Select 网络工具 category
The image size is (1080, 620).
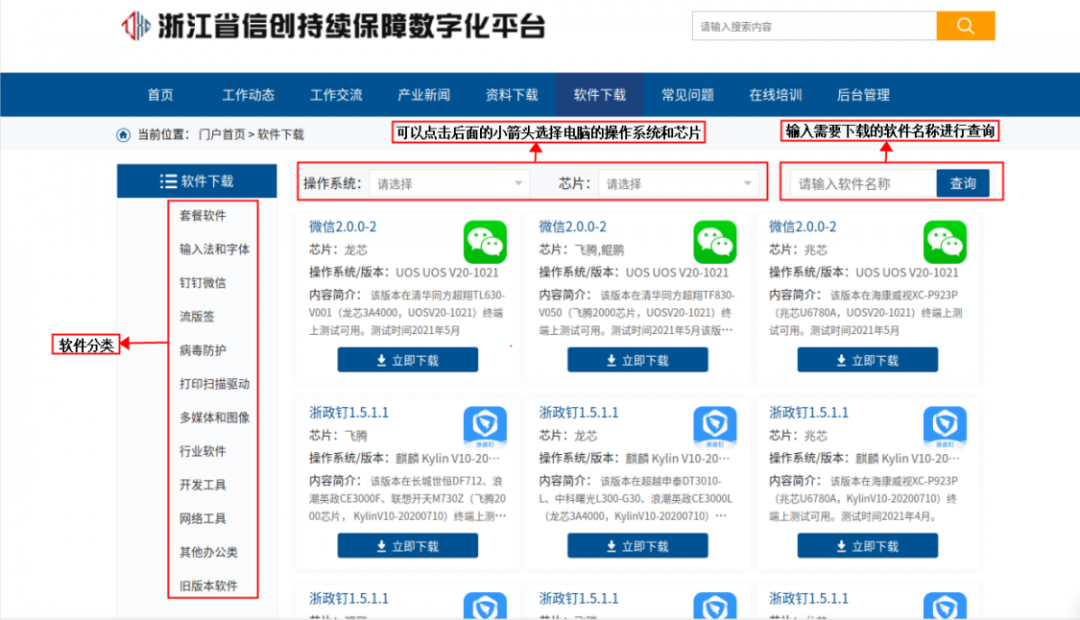click(x=202, y=519)
